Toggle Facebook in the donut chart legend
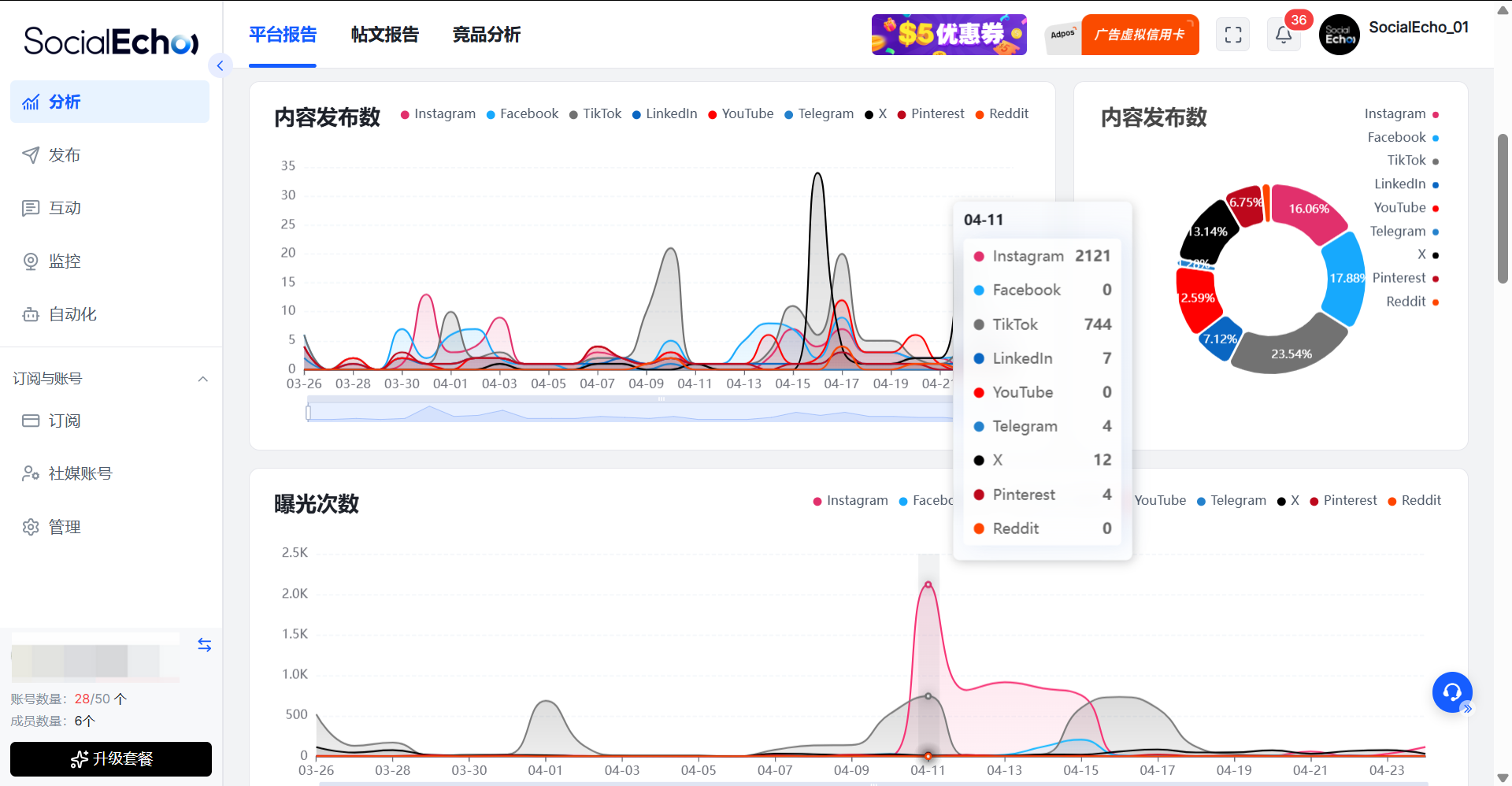 click(x=1403, y=138)
